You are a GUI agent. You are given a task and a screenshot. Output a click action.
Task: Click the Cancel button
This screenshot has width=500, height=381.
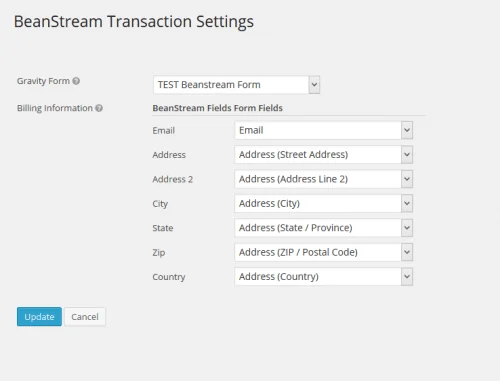(85, 317)
